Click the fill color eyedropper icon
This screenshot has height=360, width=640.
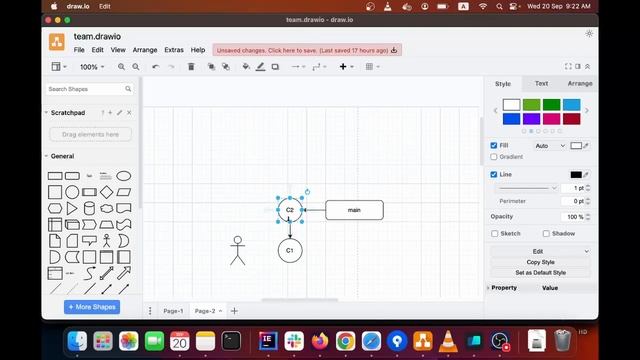pos(586,146)
